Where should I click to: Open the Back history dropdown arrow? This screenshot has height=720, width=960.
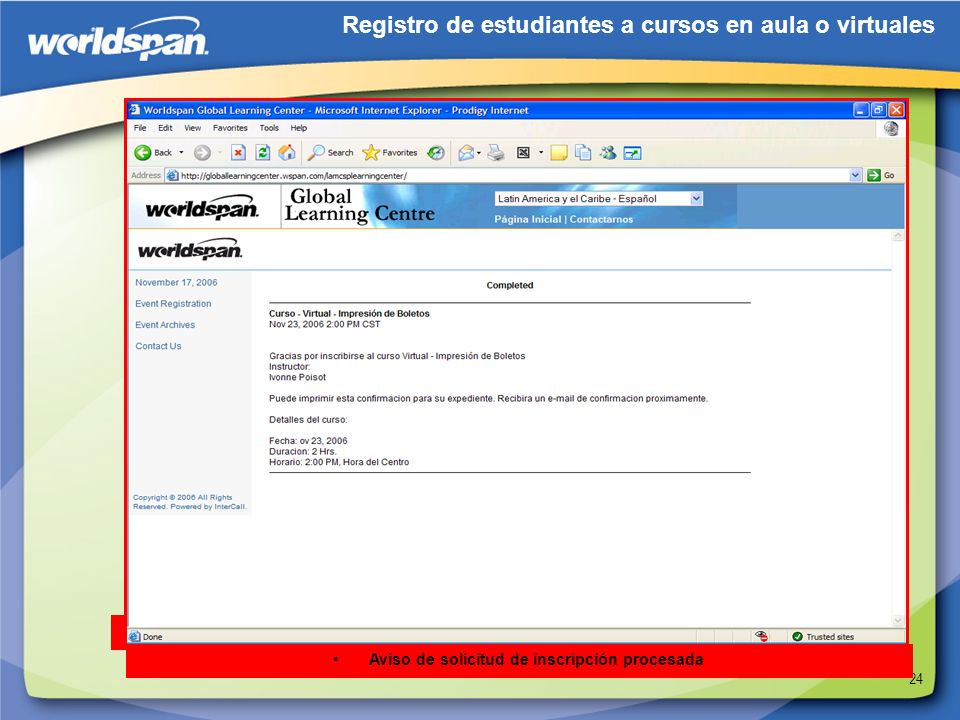[181, 152]
